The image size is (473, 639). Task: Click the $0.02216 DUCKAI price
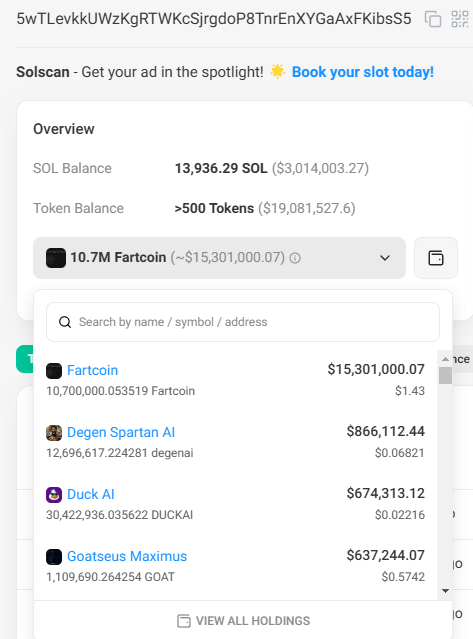(400, 515)
